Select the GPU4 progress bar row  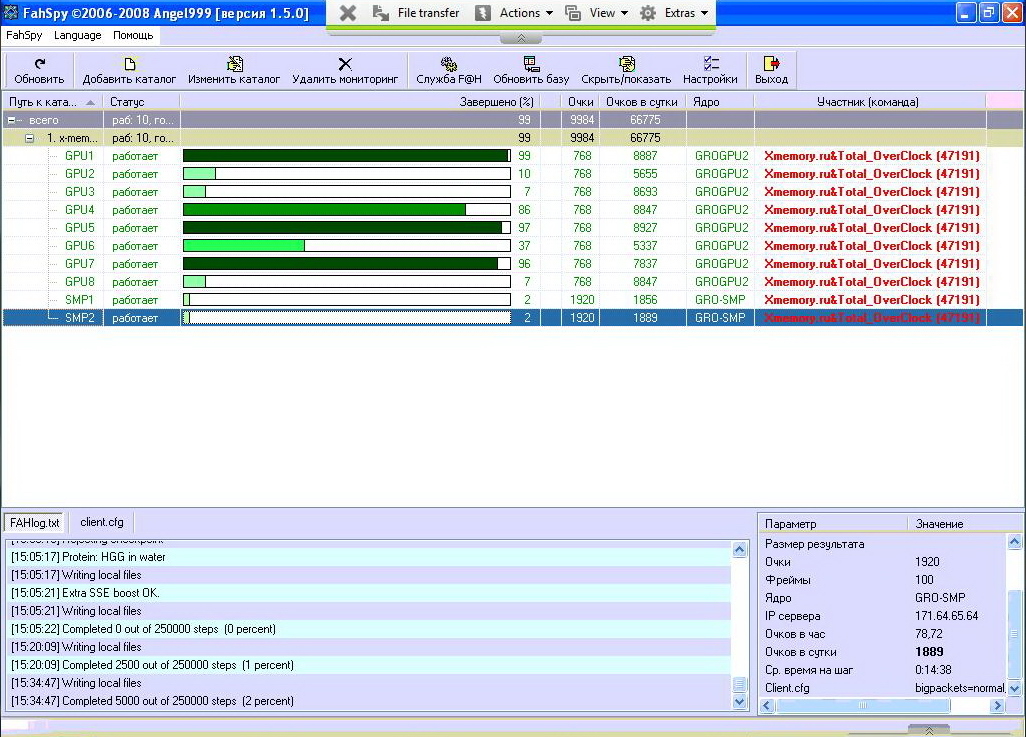point(346,210)
